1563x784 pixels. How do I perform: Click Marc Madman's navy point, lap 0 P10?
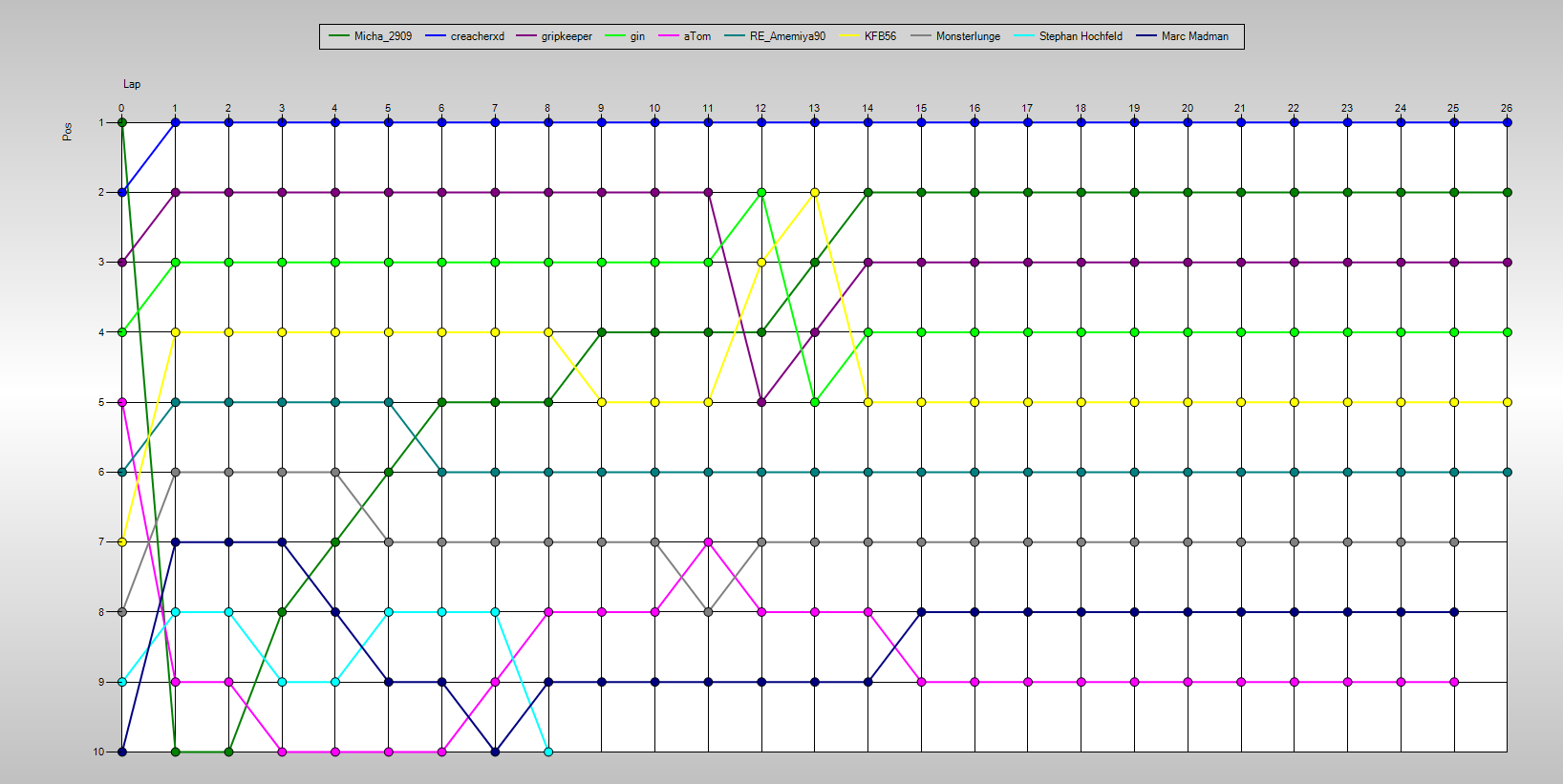pos(122,752)
